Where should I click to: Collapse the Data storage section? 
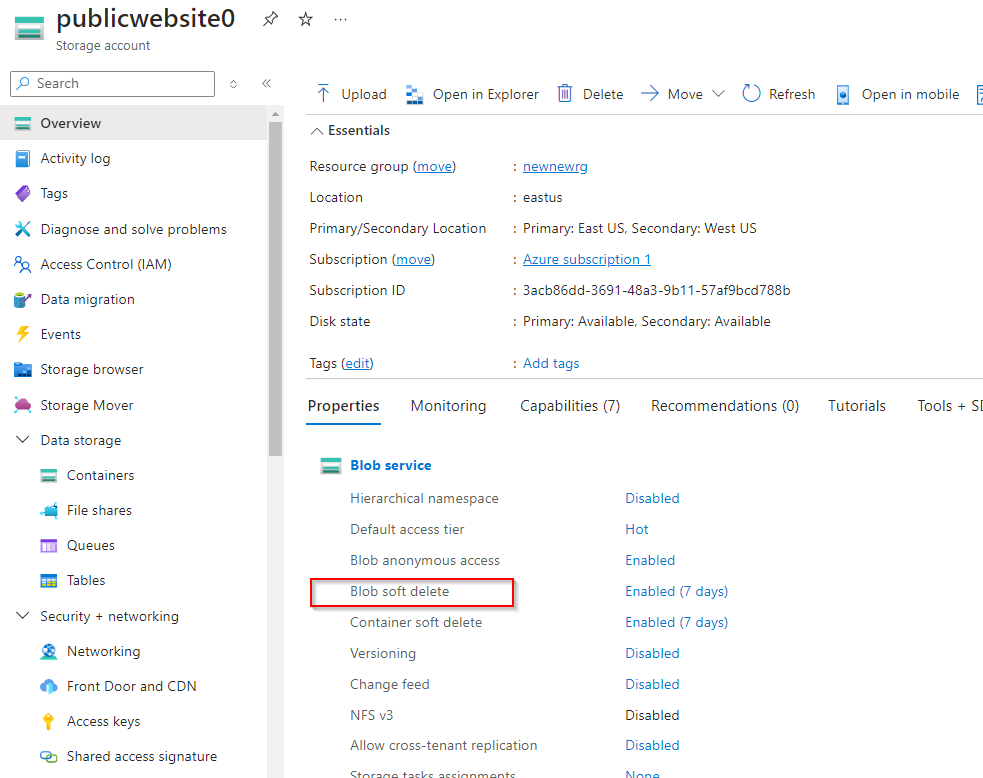[x=23, y=439]
